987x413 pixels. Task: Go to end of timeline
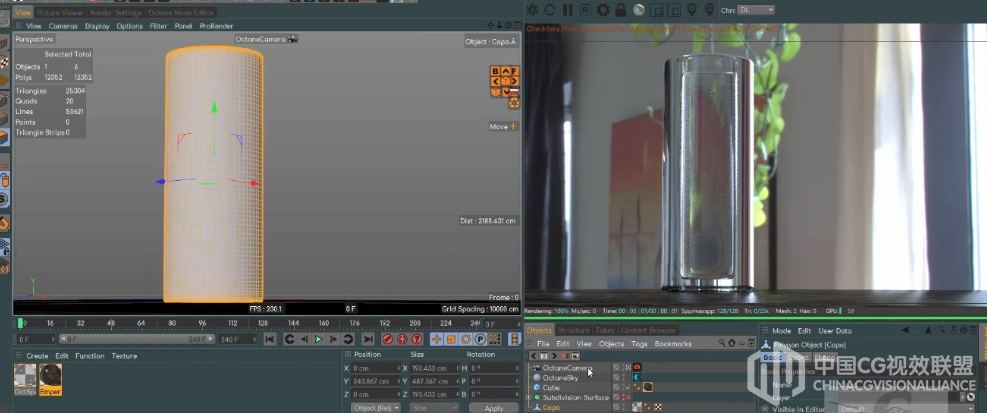[368, 339]
